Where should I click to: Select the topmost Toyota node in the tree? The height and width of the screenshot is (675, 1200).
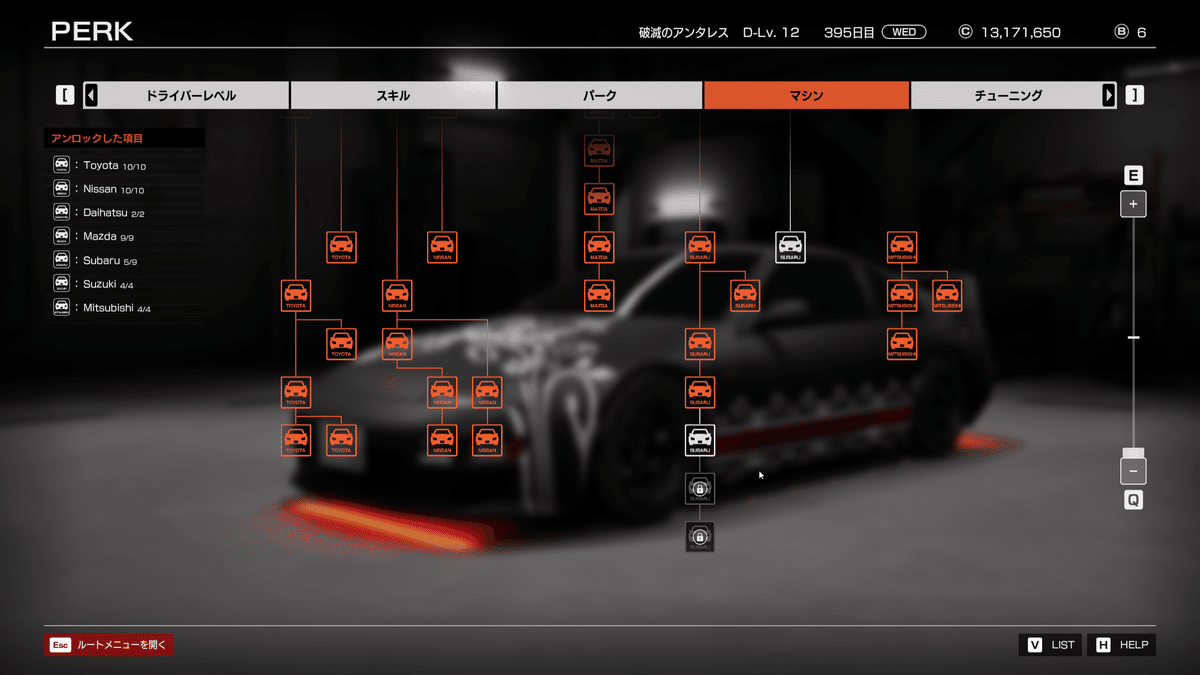(x=342, y=247)
